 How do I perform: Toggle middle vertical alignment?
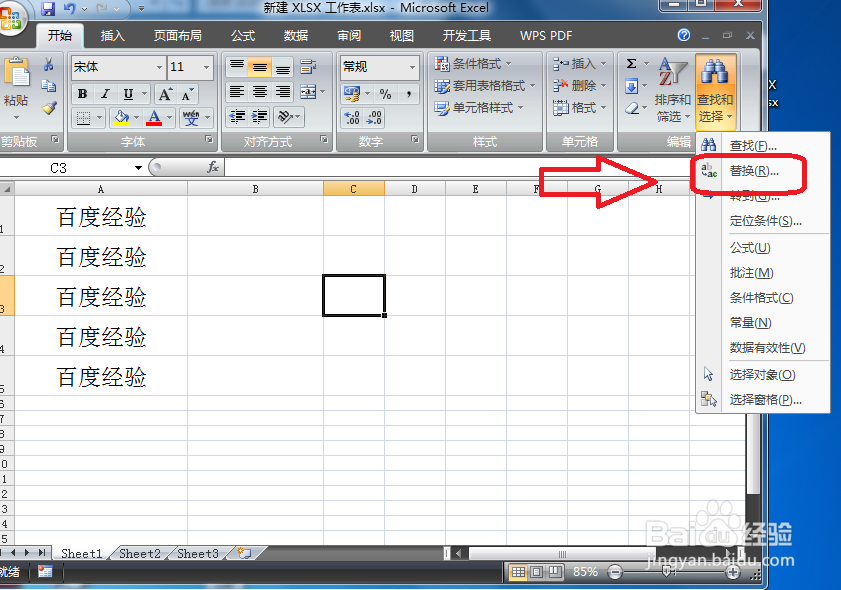point(260,67)
